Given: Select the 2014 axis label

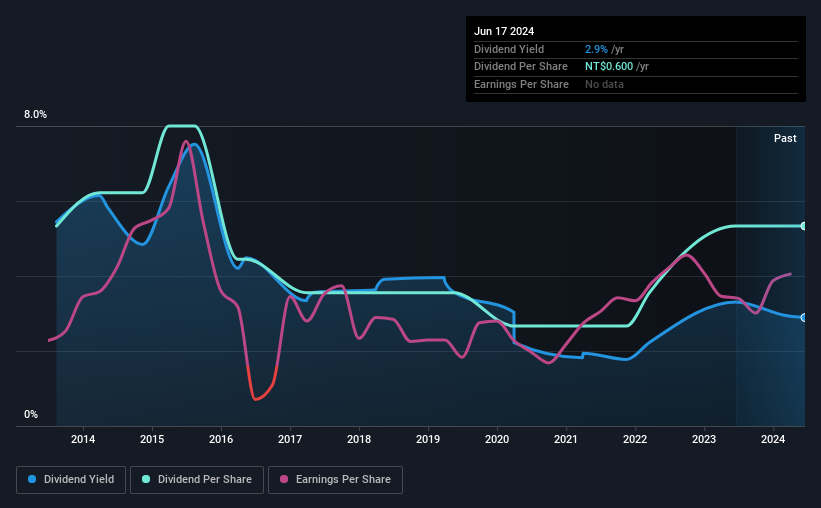Looking at the screenshot, I should tap(83, 439).
